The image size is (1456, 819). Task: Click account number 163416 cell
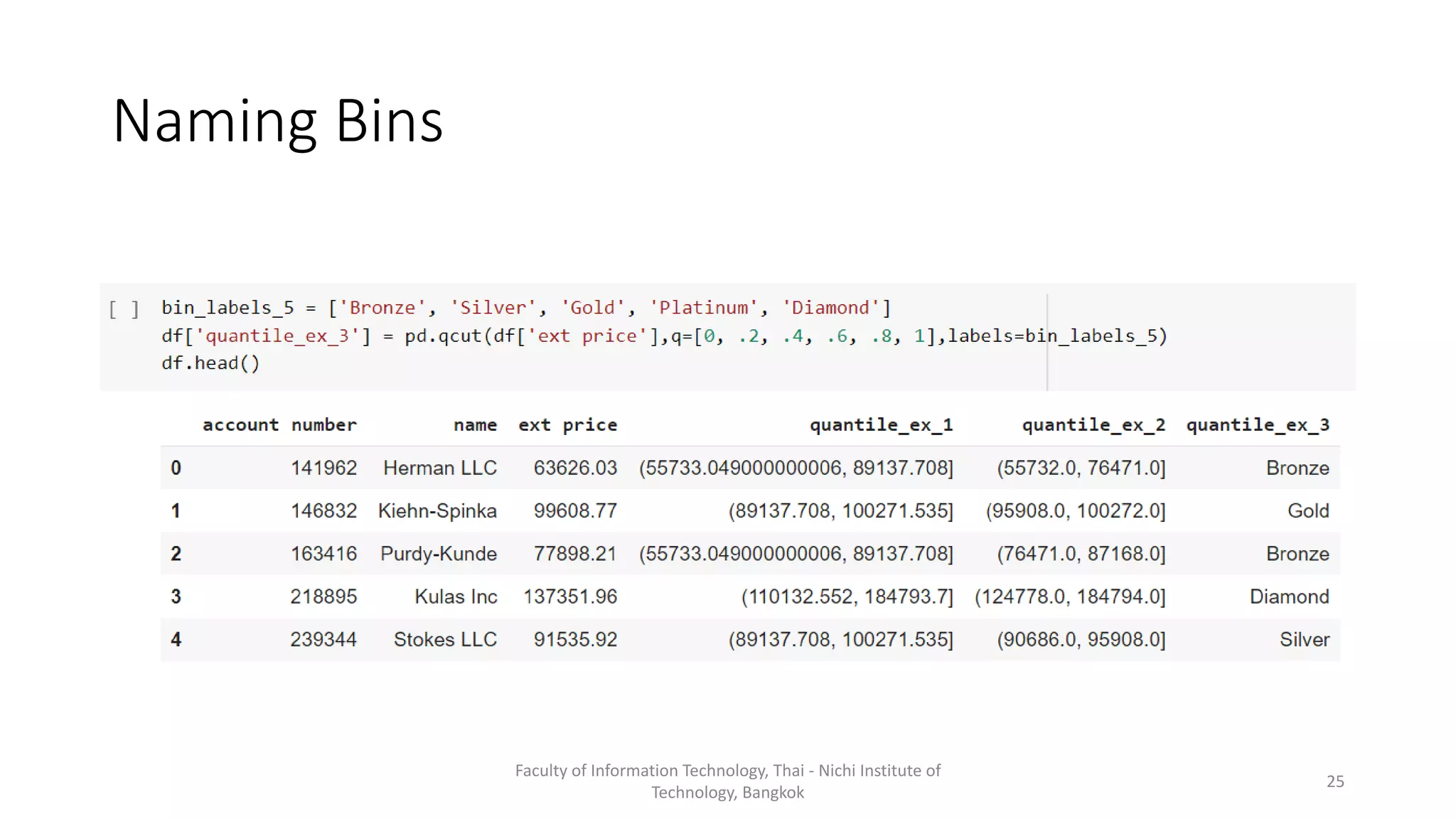(323, 554)
